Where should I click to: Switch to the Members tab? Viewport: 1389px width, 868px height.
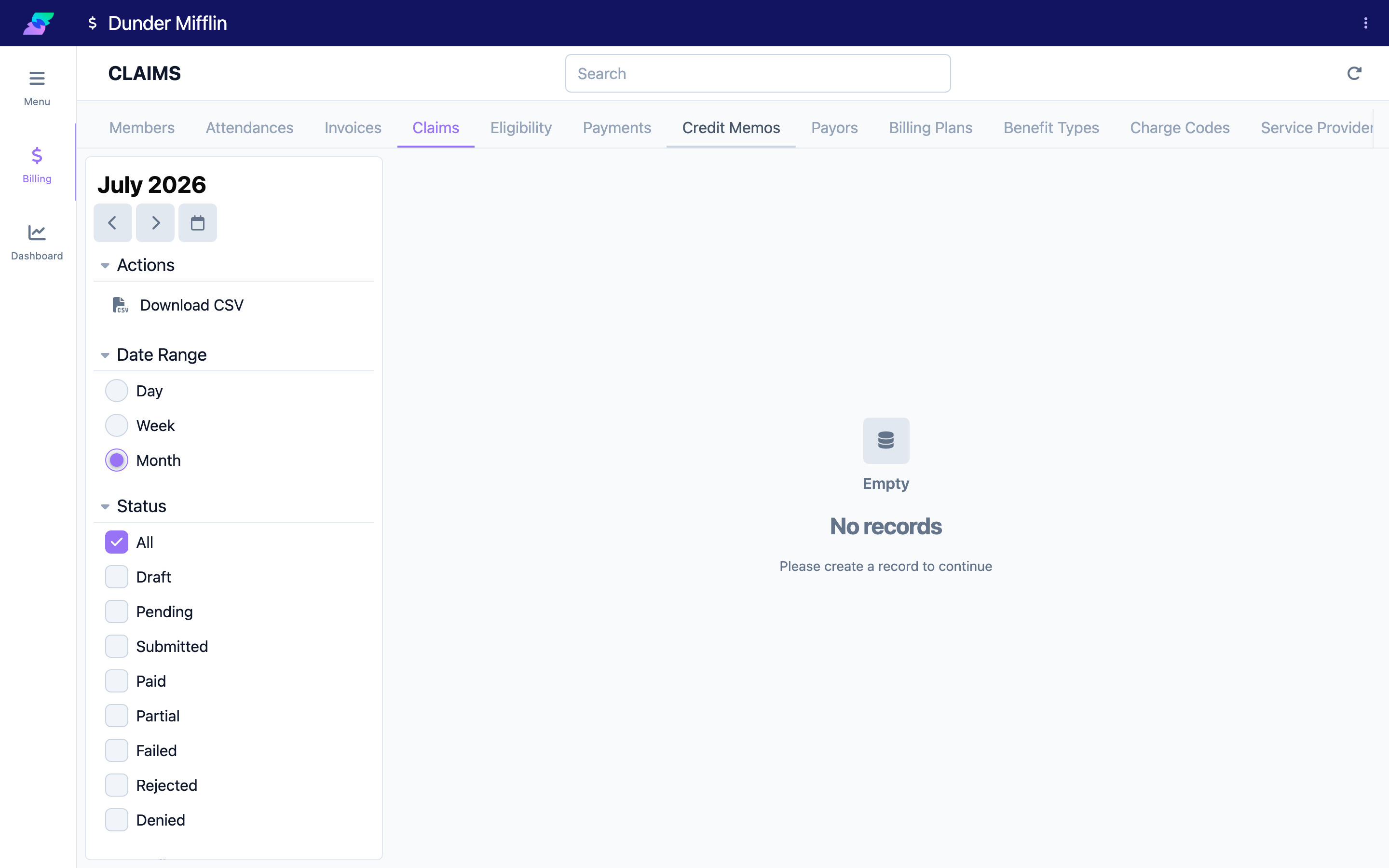[x=142, y=127]
